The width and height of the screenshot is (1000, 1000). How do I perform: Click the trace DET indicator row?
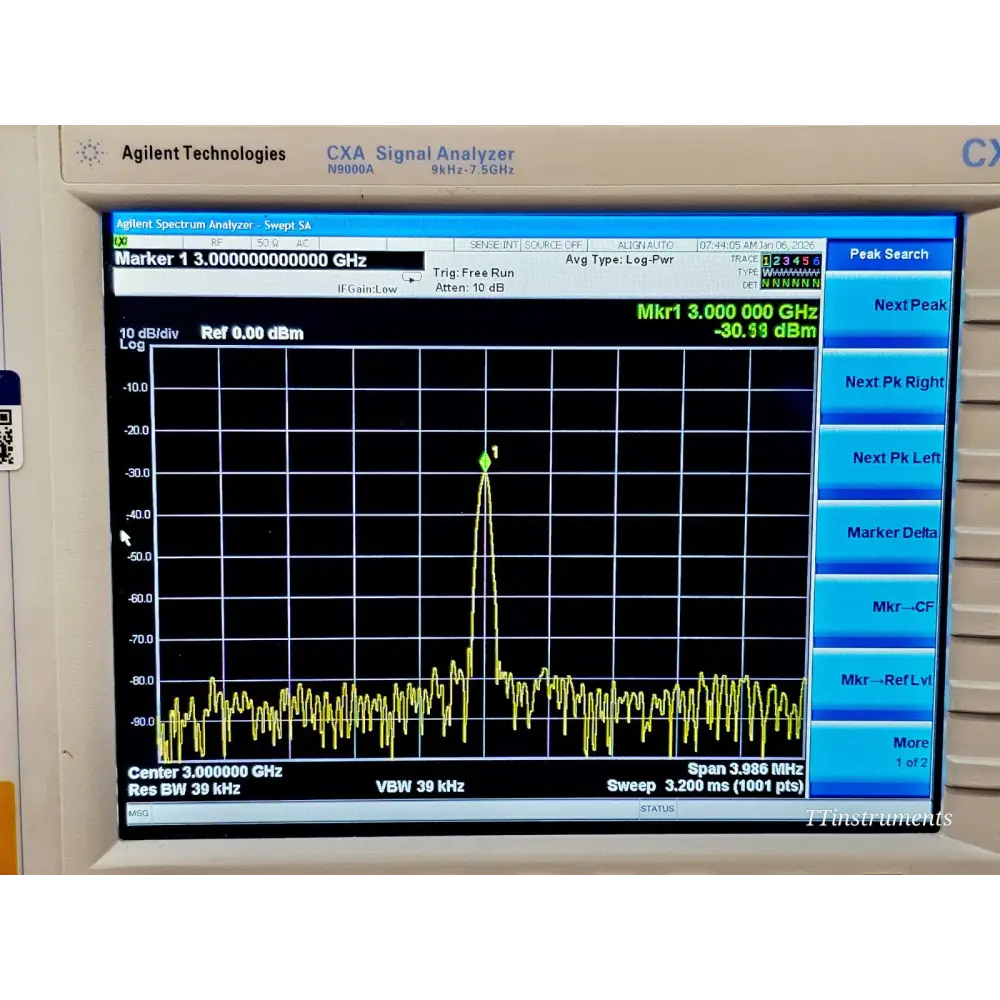tap(791, 284)
